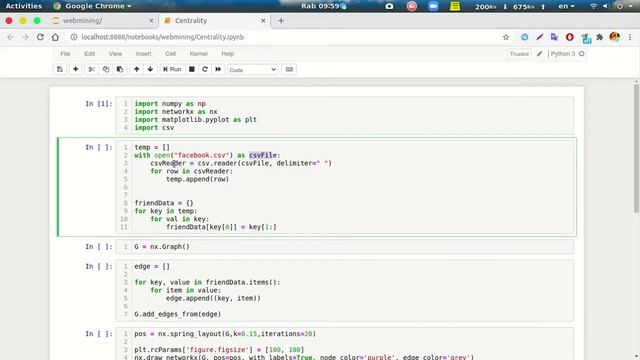640x360 pixels.
Task: Click the Trusted notebook indicator
Action: tap(519, 54)
